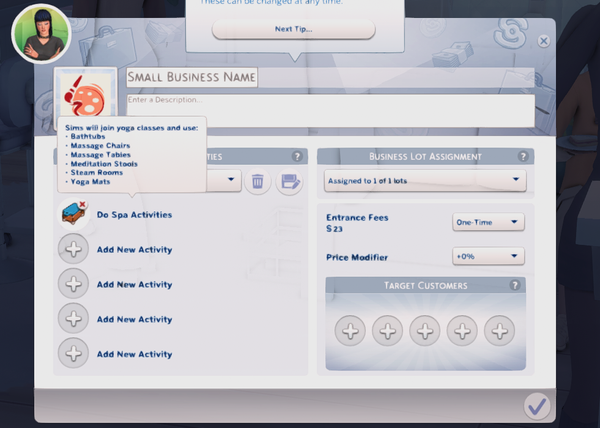600x428 pixels.
Task: Click the Next Tip button
Action: (x=293, y=29)
